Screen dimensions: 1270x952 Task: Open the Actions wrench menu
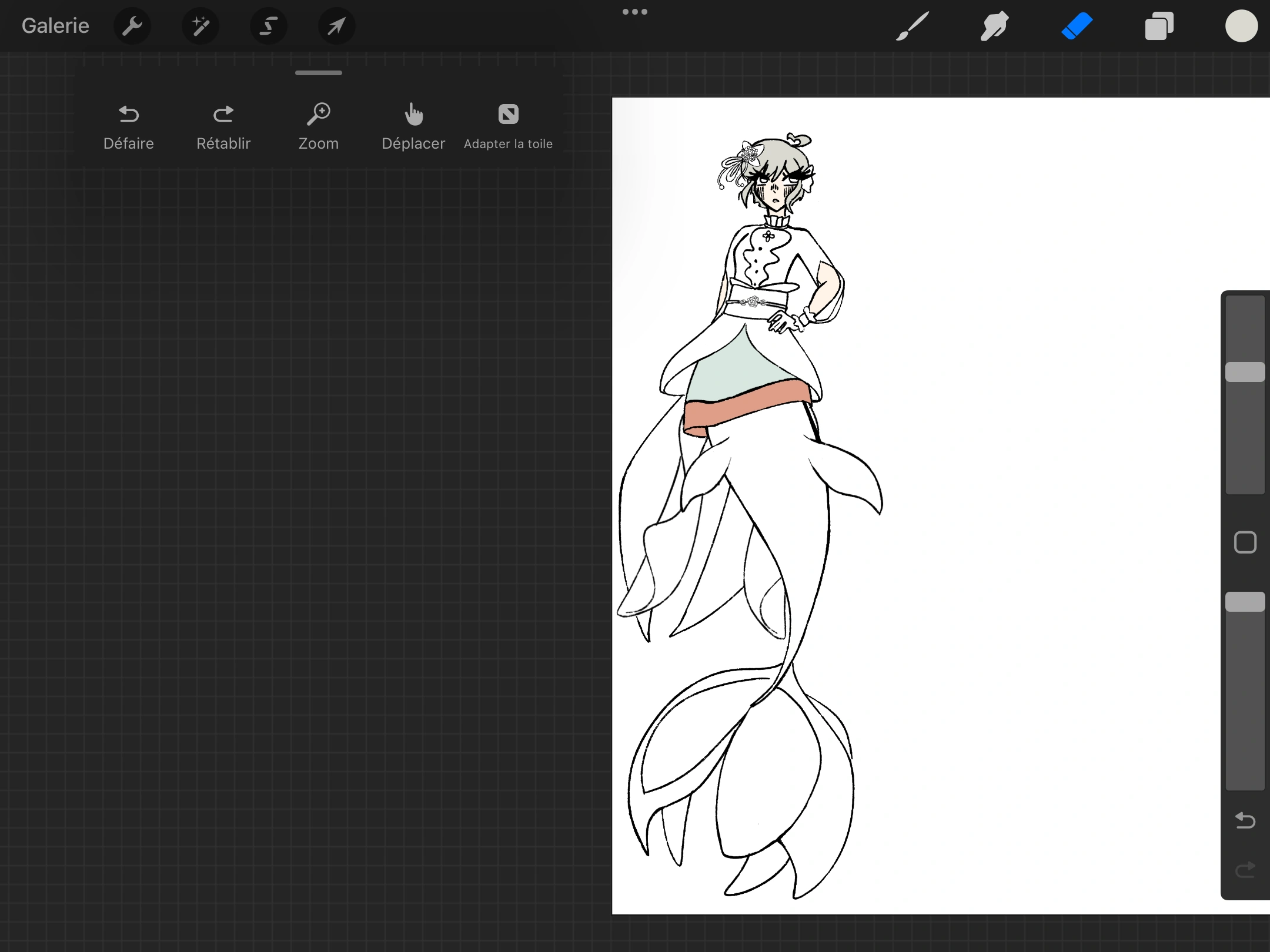coord(132,25)
